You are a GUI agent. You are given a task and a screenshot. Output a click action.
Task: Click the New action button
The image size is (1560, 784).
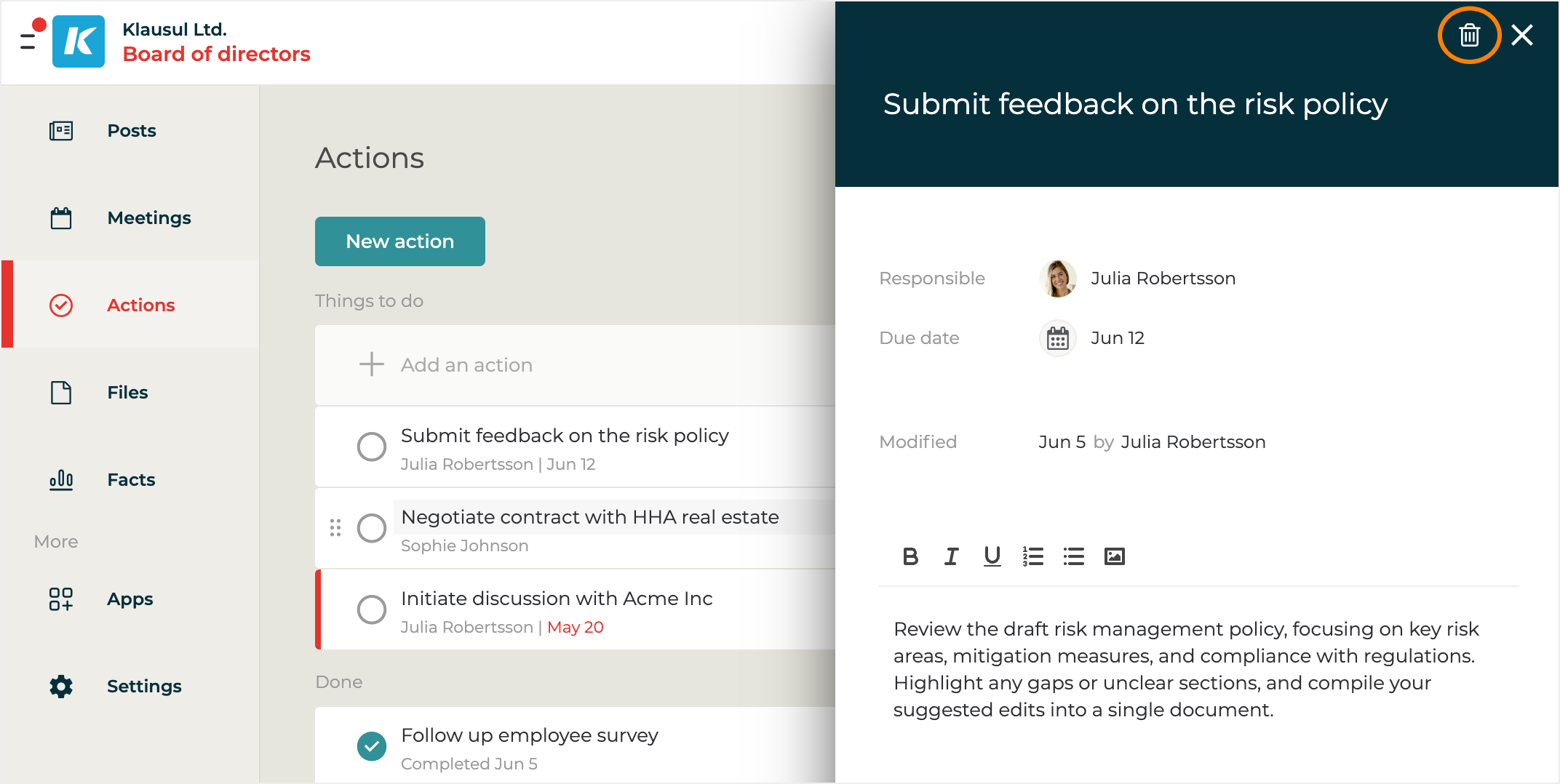399,241
